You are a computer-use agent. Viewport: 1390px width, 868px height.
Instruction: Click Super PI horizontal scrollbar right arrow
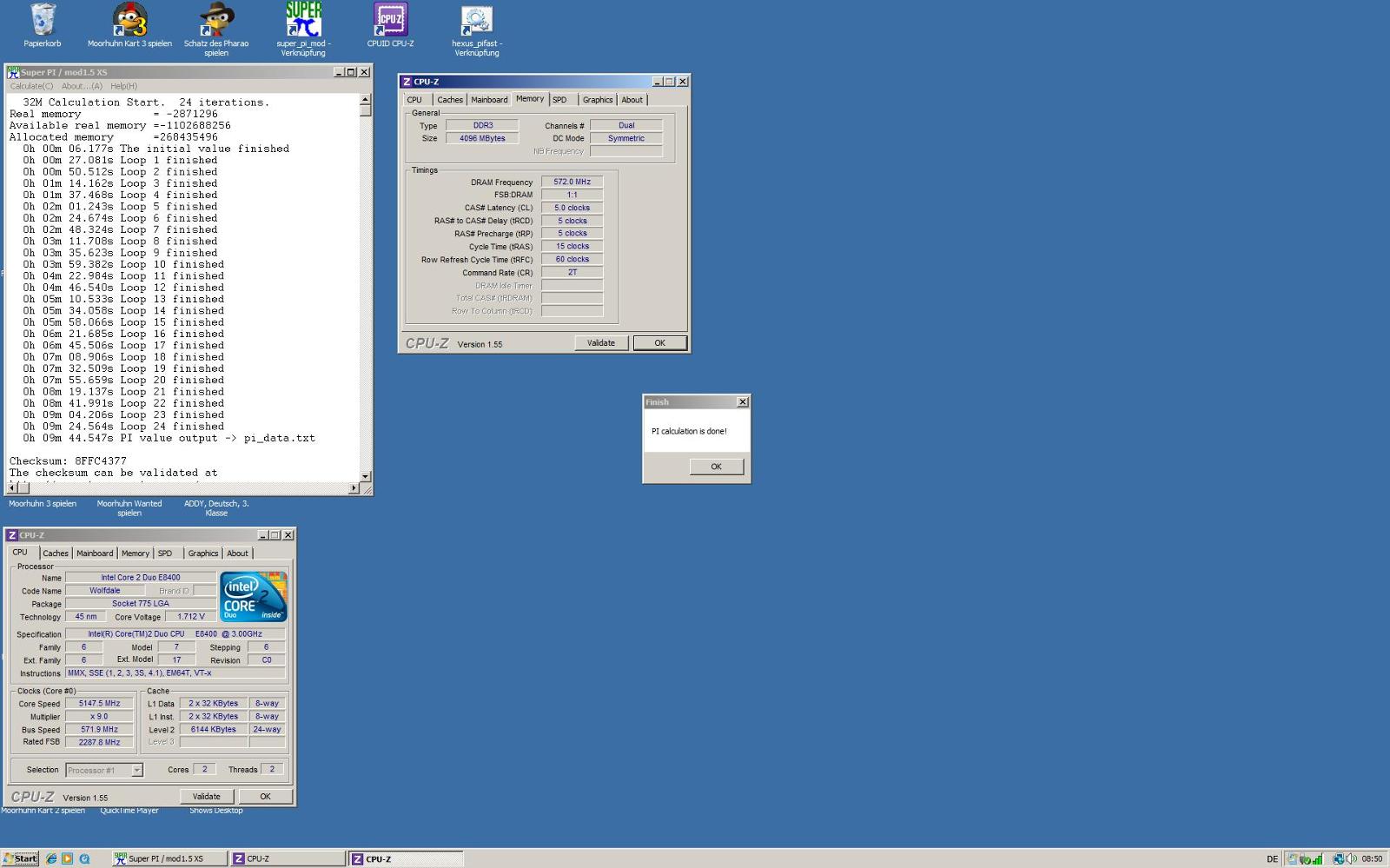pos(353,488)
